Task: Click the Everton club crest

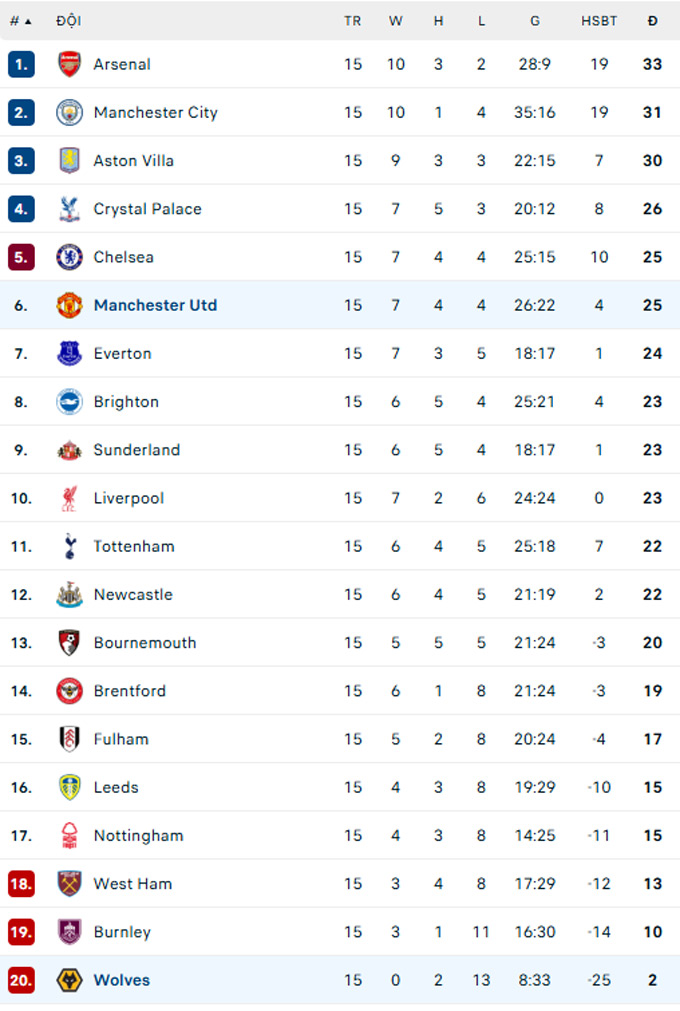Action: (x=69, y=353)
